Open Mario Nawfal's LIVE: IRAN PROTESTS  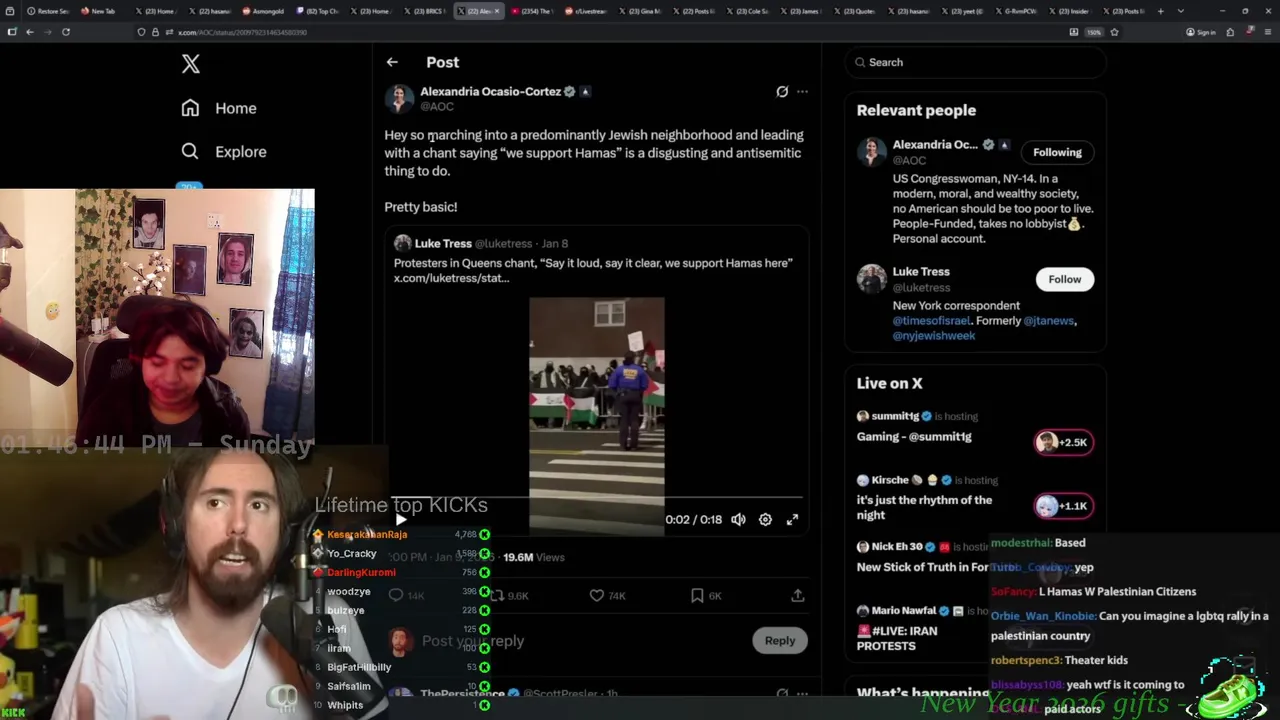coord(897,638)
